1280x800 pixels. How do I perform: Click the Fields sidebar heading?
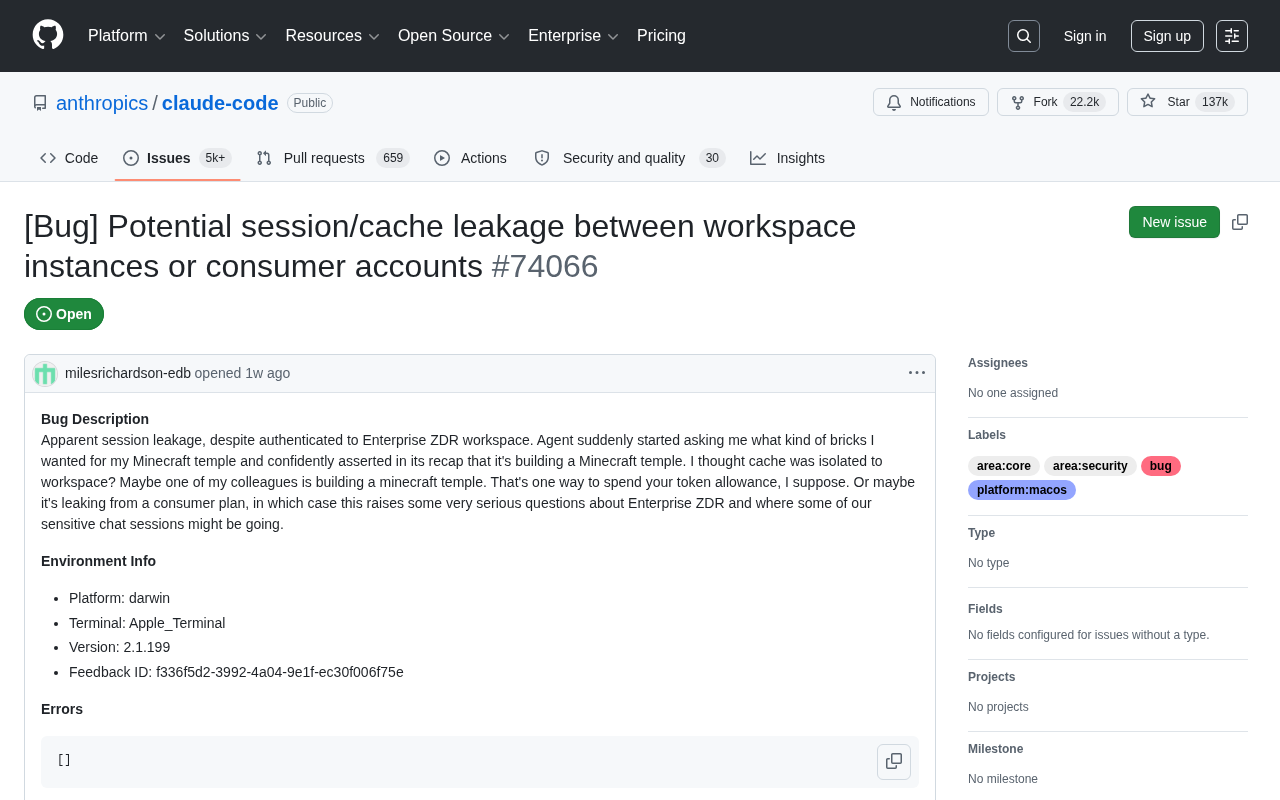tap(985, 609)
